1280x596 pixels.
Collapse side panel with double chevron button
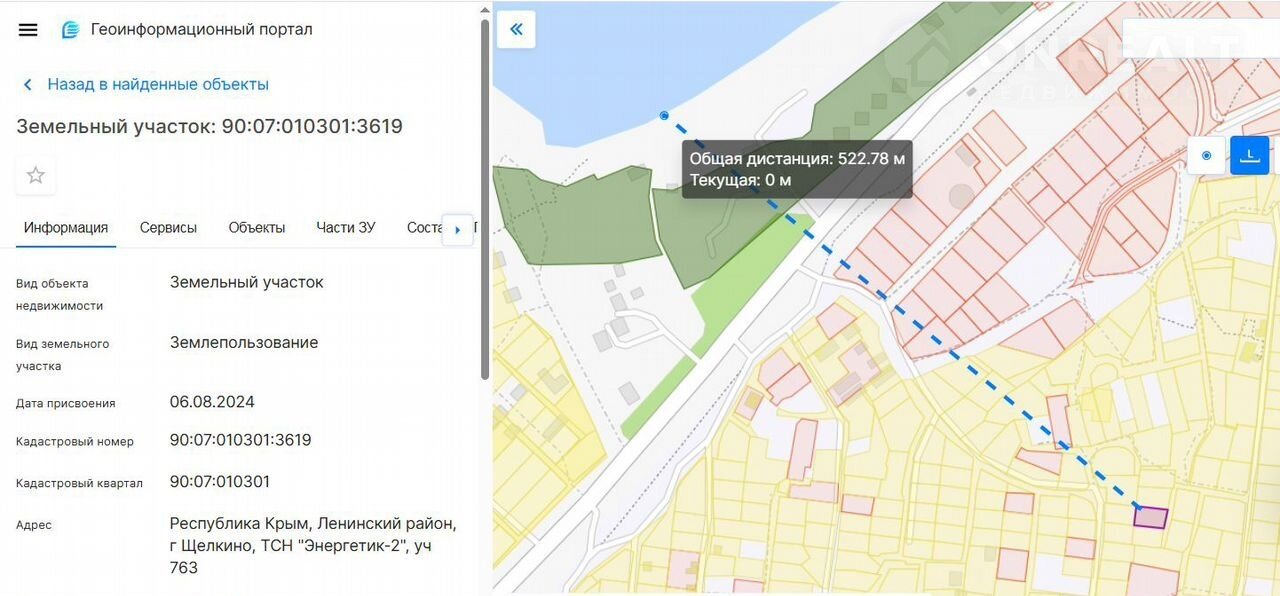[x=516, y=29]
